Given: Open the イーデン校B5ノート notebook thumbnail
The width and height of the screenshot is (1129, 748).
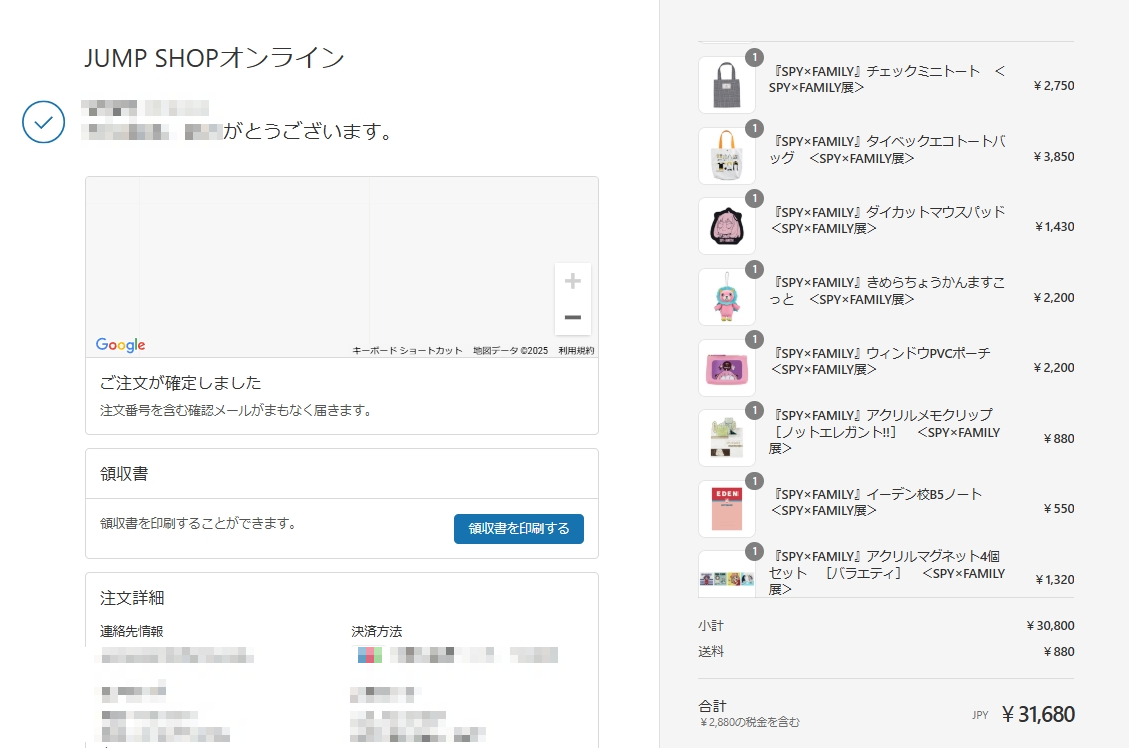Looking at the screenshot, I should (x=727, y=508).
